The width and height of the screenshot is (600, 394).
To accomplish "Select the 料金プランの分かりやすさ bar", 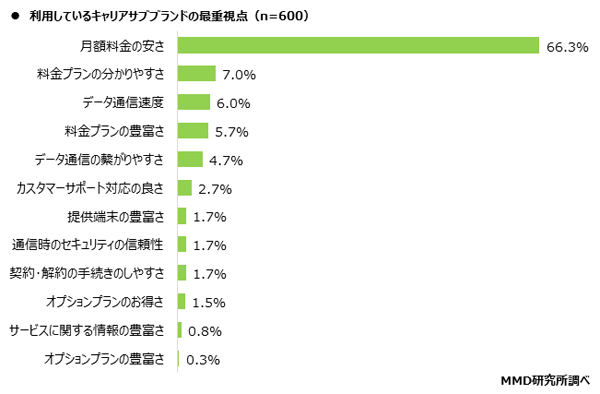I will click(x=197, y=73).
